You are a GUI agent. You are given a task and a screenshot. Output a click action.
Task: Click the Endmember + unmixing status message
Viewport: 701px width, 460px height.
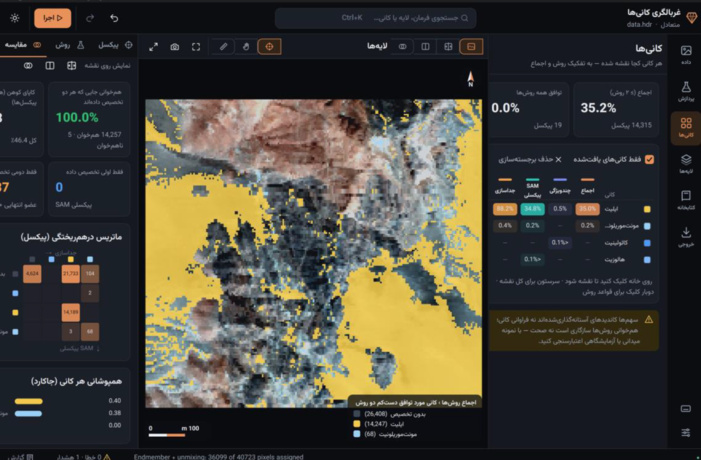pyautogui.click(x=219, y=457)
